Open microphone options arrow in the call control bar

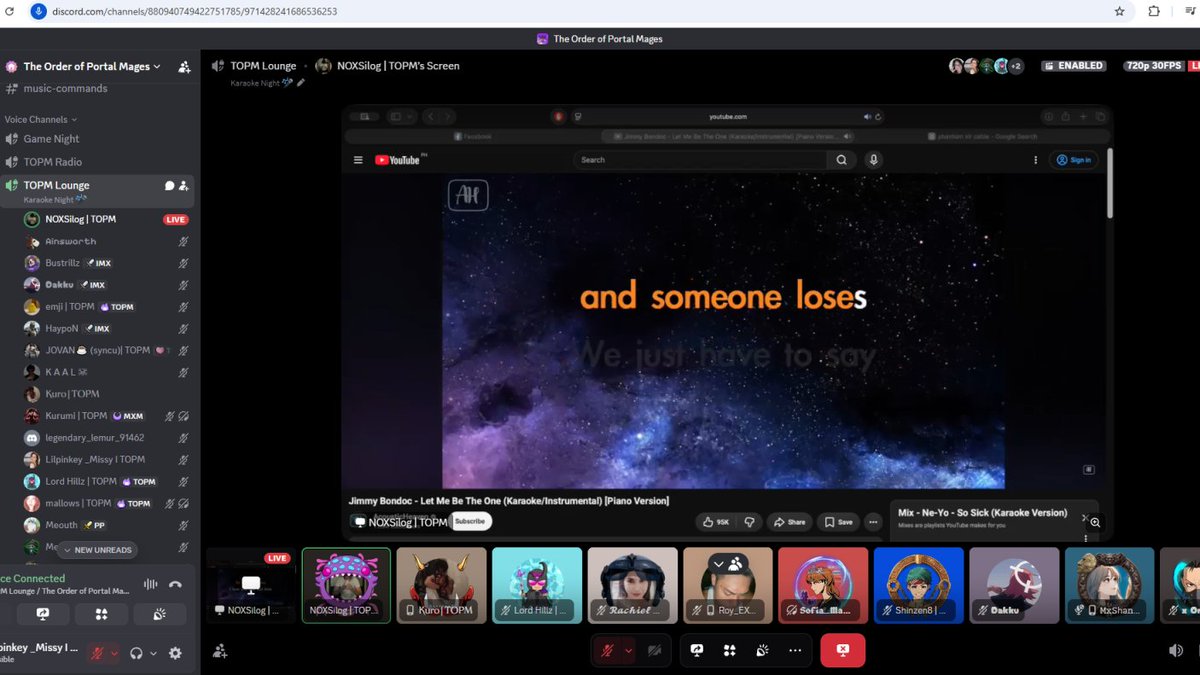[628, 650]
